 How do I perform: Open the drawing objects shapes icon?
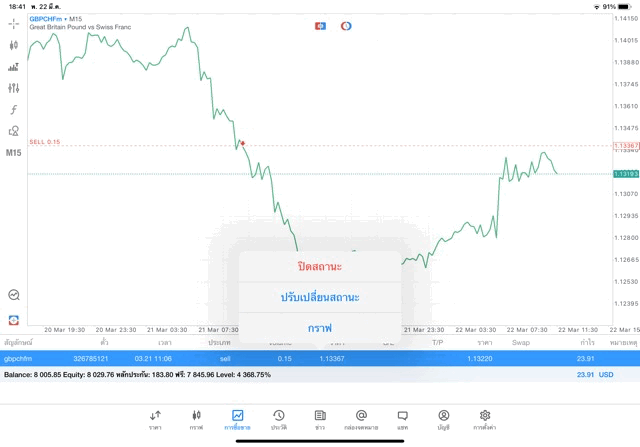point(13,131)
